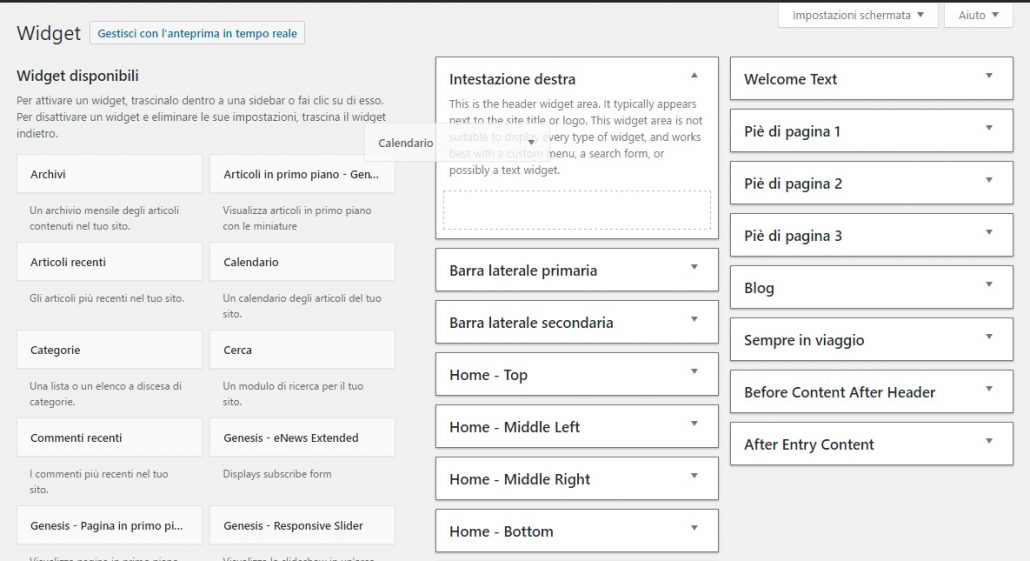Click Gestisci con l'anteprima in tempo reale
This screenshot has width=1030, height=561.
click(197, 34)
